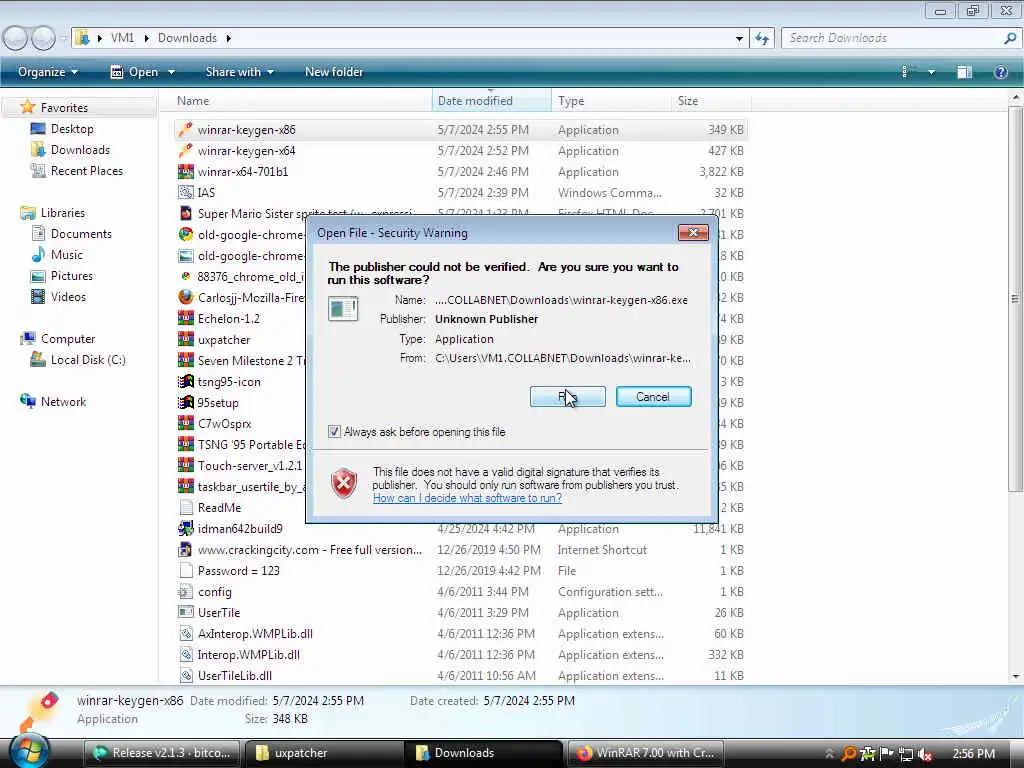The image size is (1024, 768).
Task: Click the AxInterop.WMPLib.dll file icon
Action: pyautogui.click(x=186, y=633)
